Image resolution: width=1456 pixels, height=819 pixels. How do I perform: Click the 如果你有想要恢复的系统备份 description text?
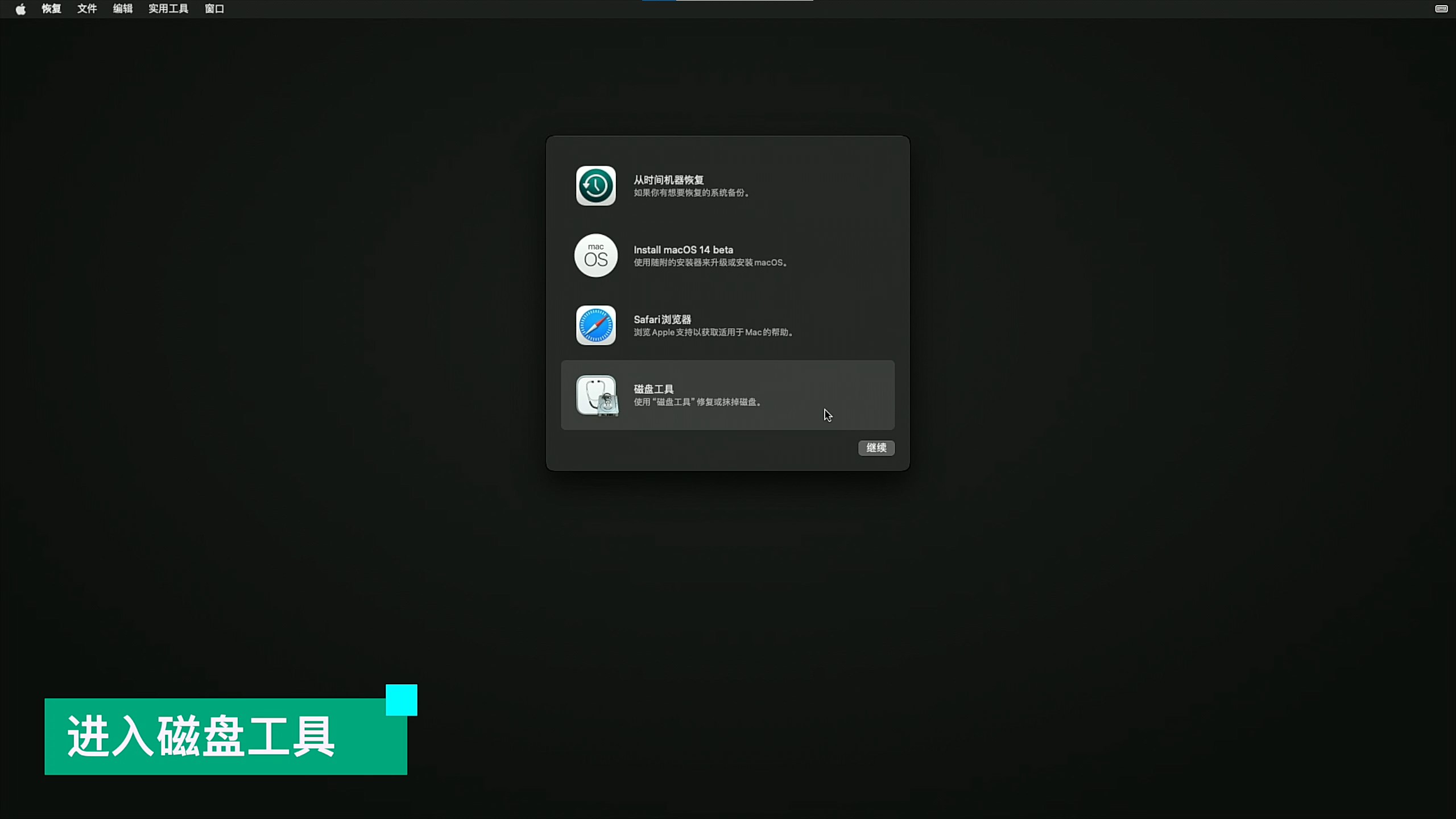(x=691, y=193)
